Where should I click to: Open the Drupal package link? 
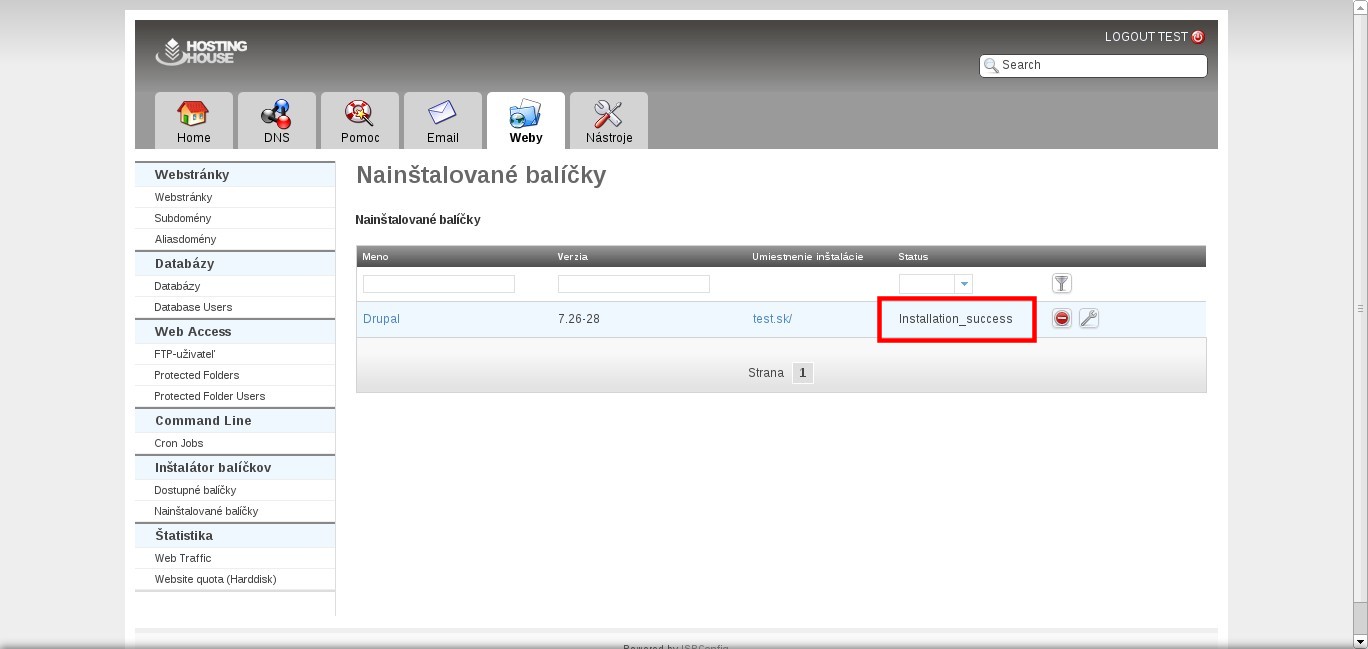(381, 319)
